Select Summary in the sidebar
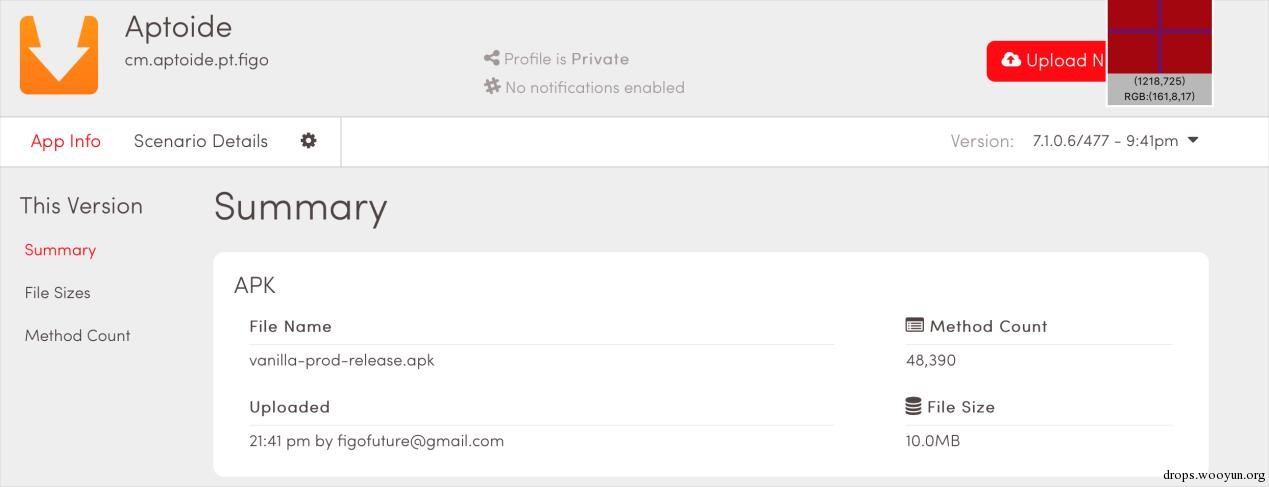1269x487 pixels. click(60, 250)
